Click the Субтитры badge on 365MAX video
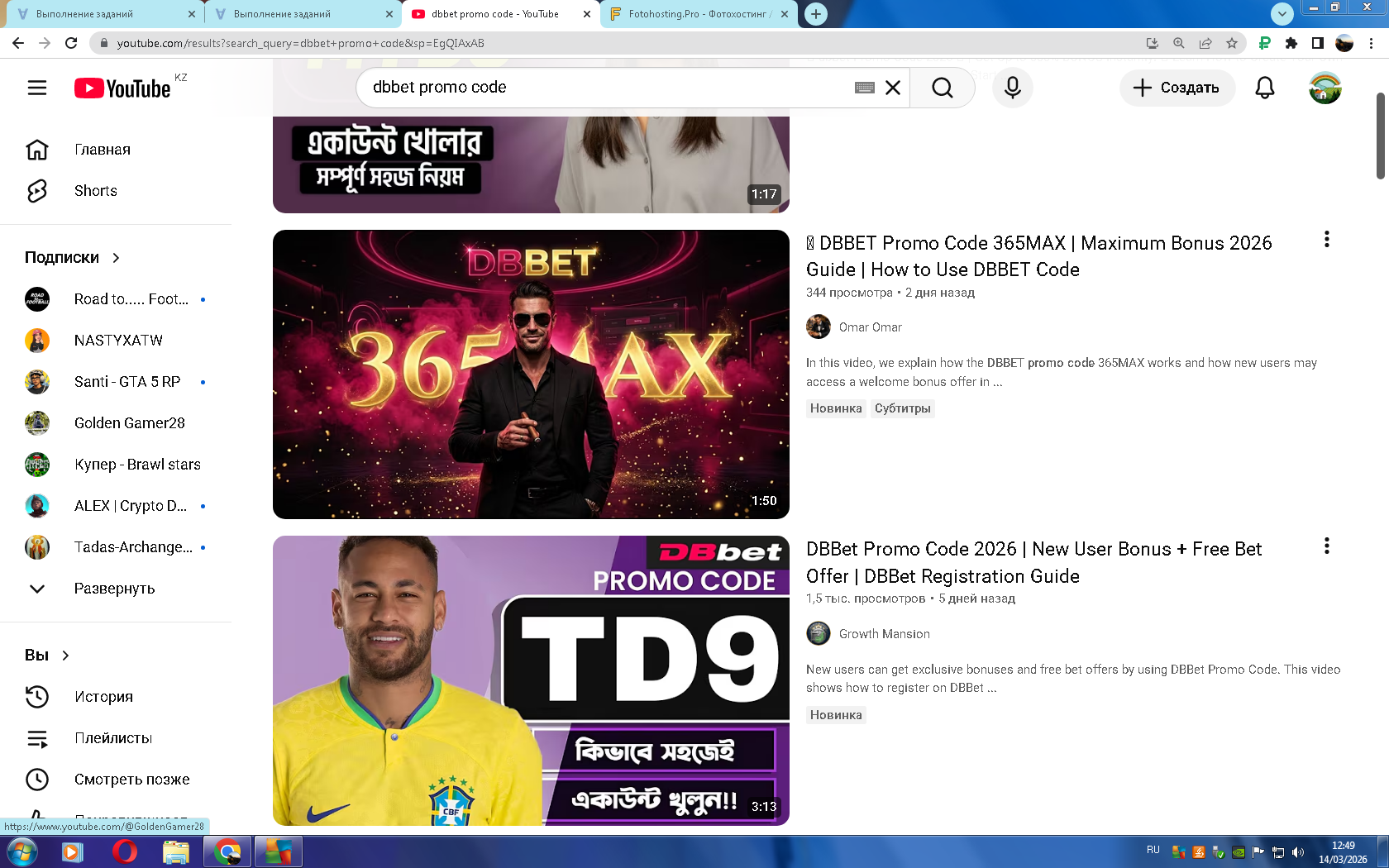Image resolution: width=1389 pixels, height=868 pixels. point(903,408)
